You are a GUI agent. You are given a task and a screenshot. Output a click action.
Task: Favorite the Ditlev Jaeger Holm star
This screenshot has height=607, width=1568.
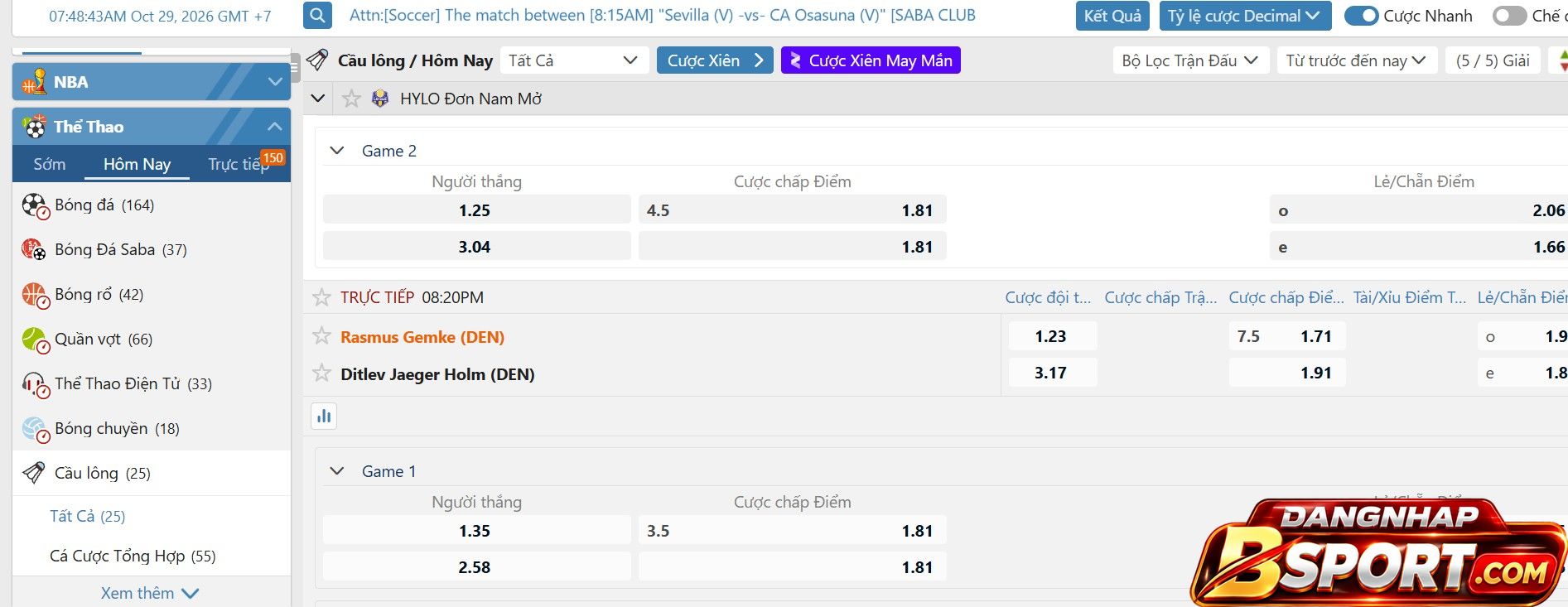pyautogui.click(x=321, y=373)
